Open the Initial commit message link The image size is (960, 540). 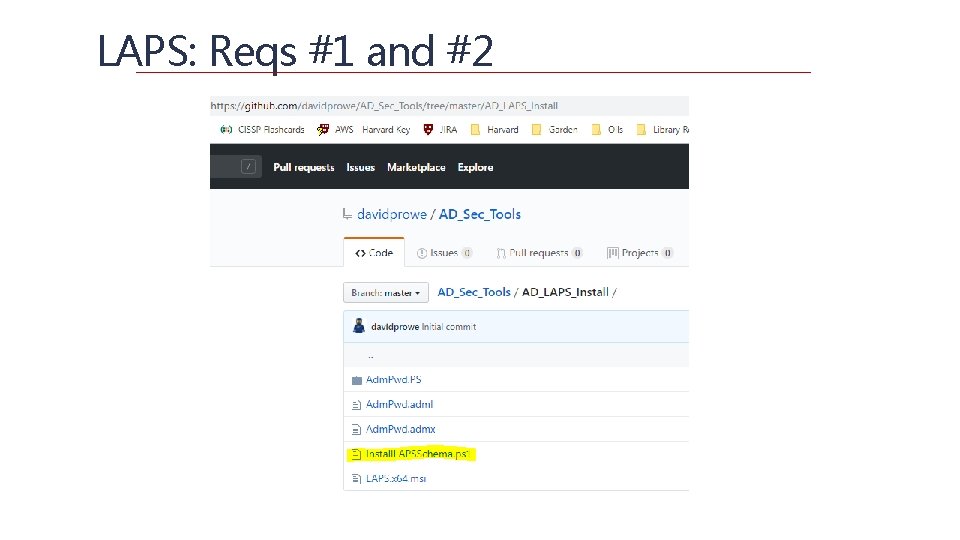449,327
